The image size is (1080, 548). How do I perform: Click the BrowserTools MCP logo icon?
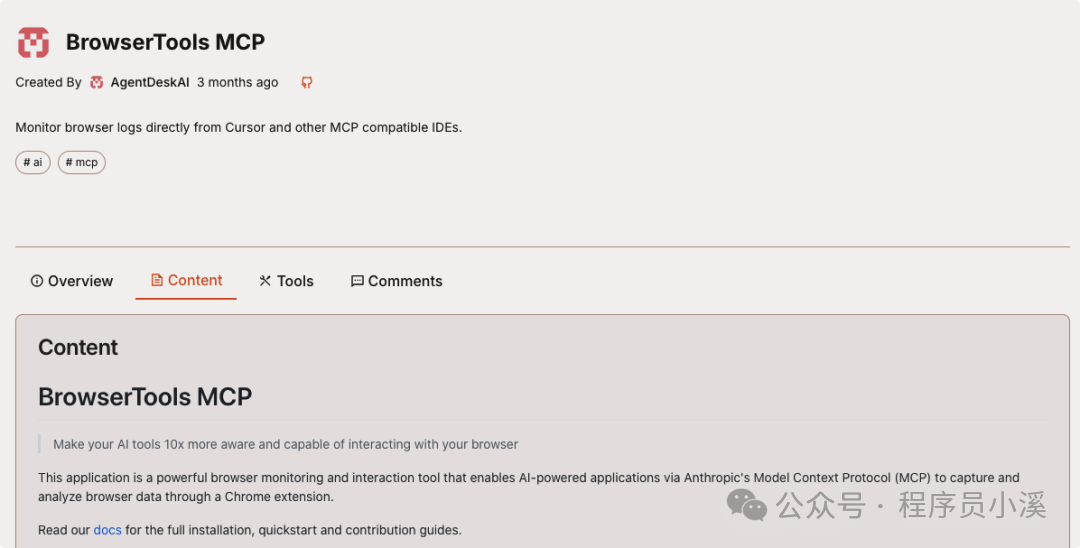click(x=33, y=42)
